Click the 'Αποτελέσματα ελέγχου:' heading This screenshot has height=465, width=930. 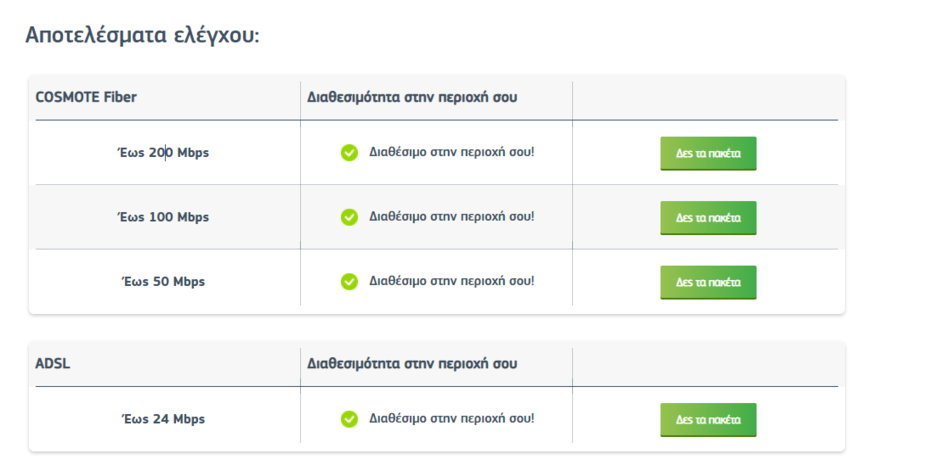coord(142,35)
